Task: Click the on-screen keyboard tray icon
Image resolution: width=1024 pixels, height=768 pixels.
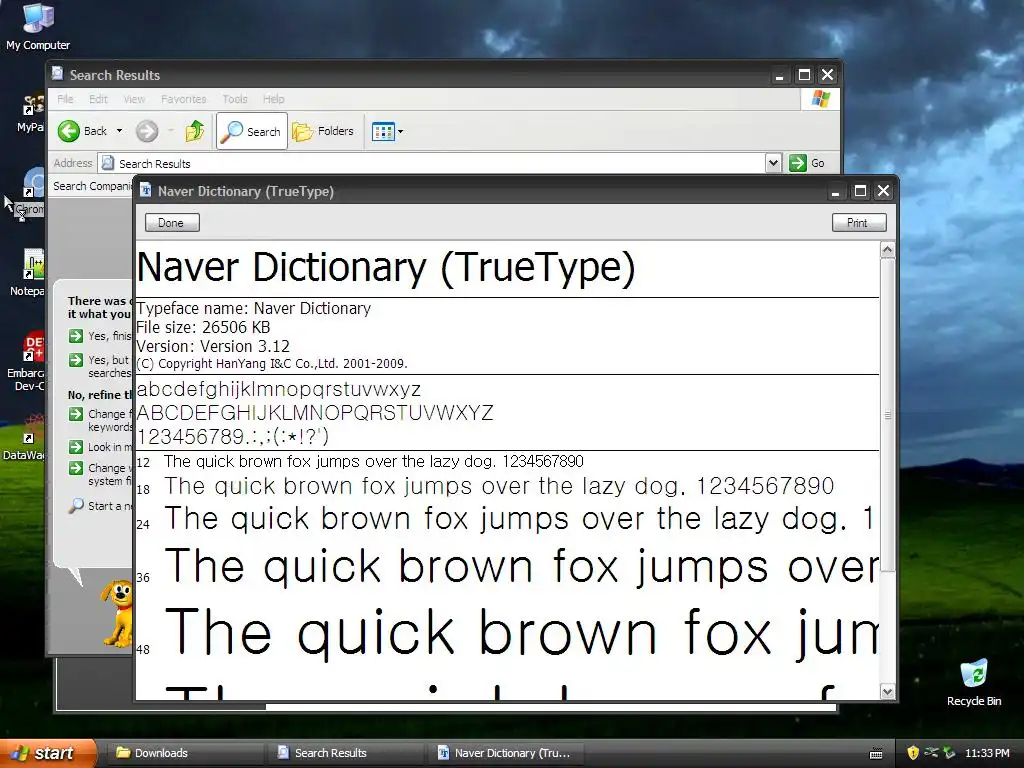Action: click(876, 754)
